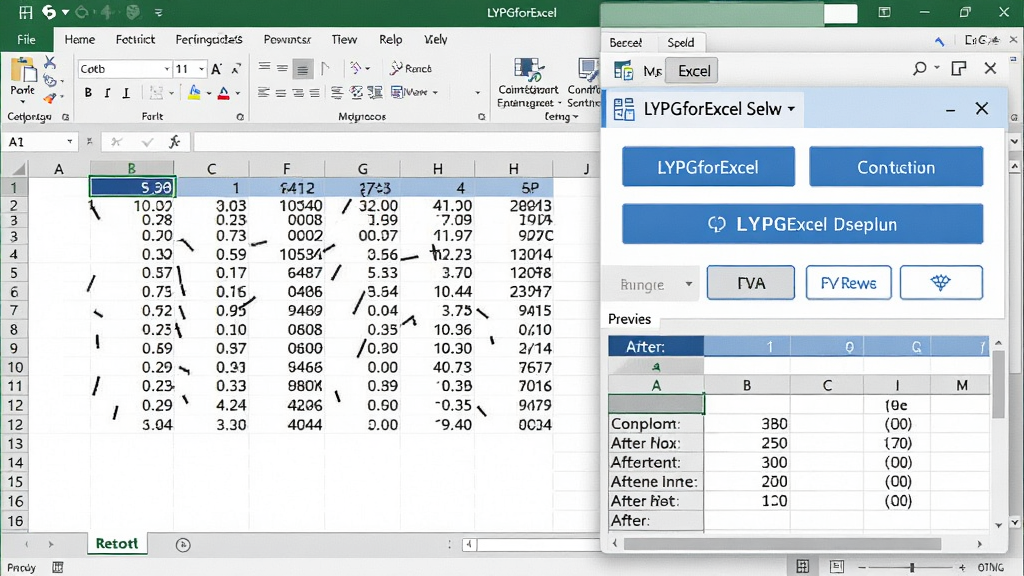Click the spreadsheet icon next to Ms label
Image resolution: width=1024 pixels, height=576 pixels.
coord(624,71)
